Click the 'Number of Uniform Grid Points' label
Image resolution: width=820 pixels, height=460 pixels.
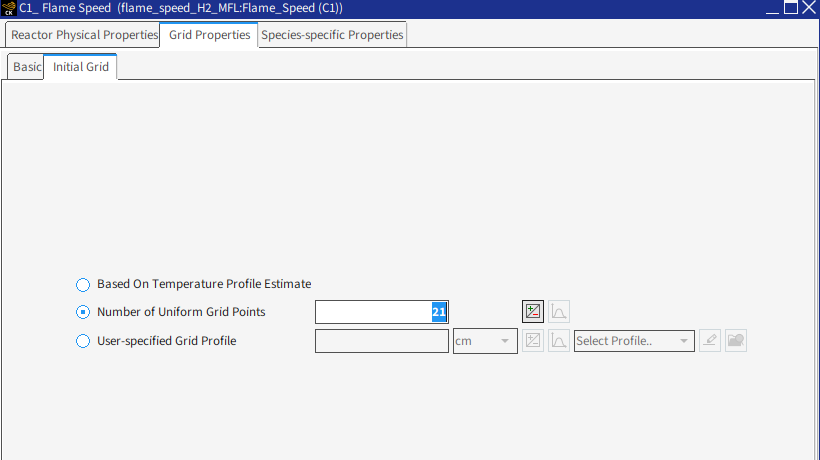pyautogui.click(x=181, y=312)
